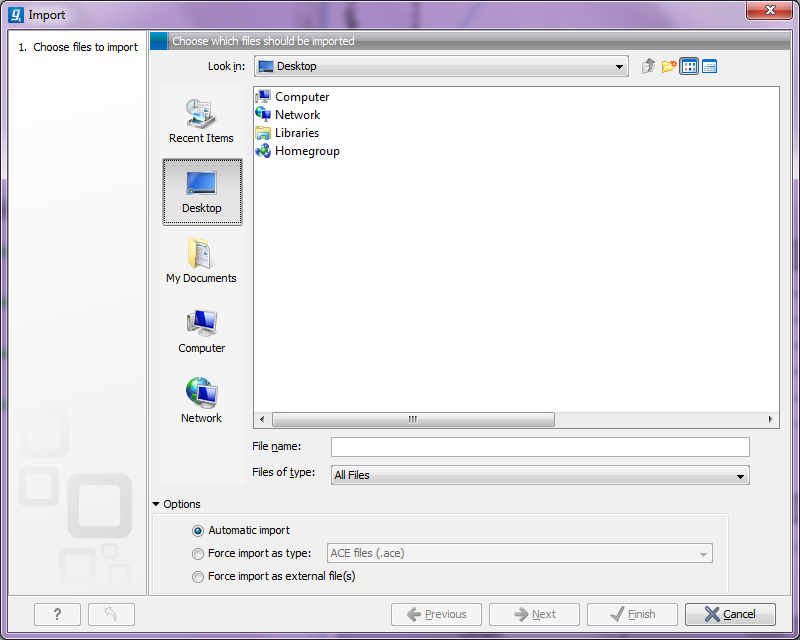
Task: Select Force import as external file(s)
Action: [198, 577]
